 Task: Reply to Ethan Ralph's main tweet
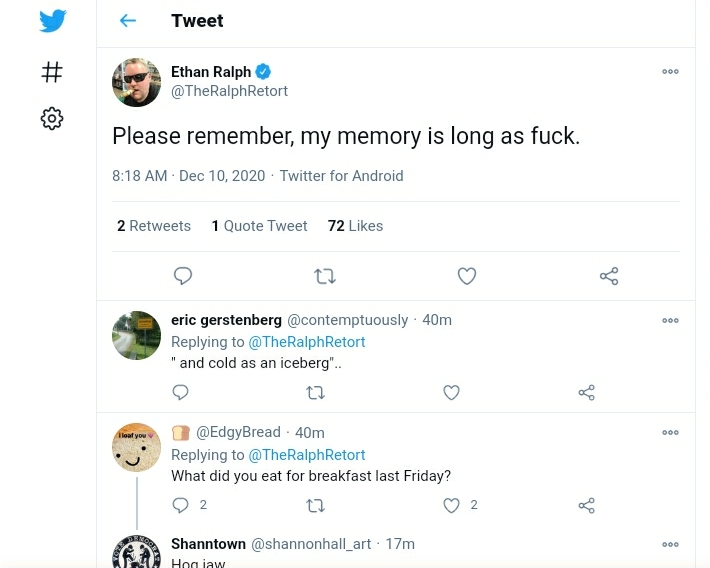(x=183, y=276)
